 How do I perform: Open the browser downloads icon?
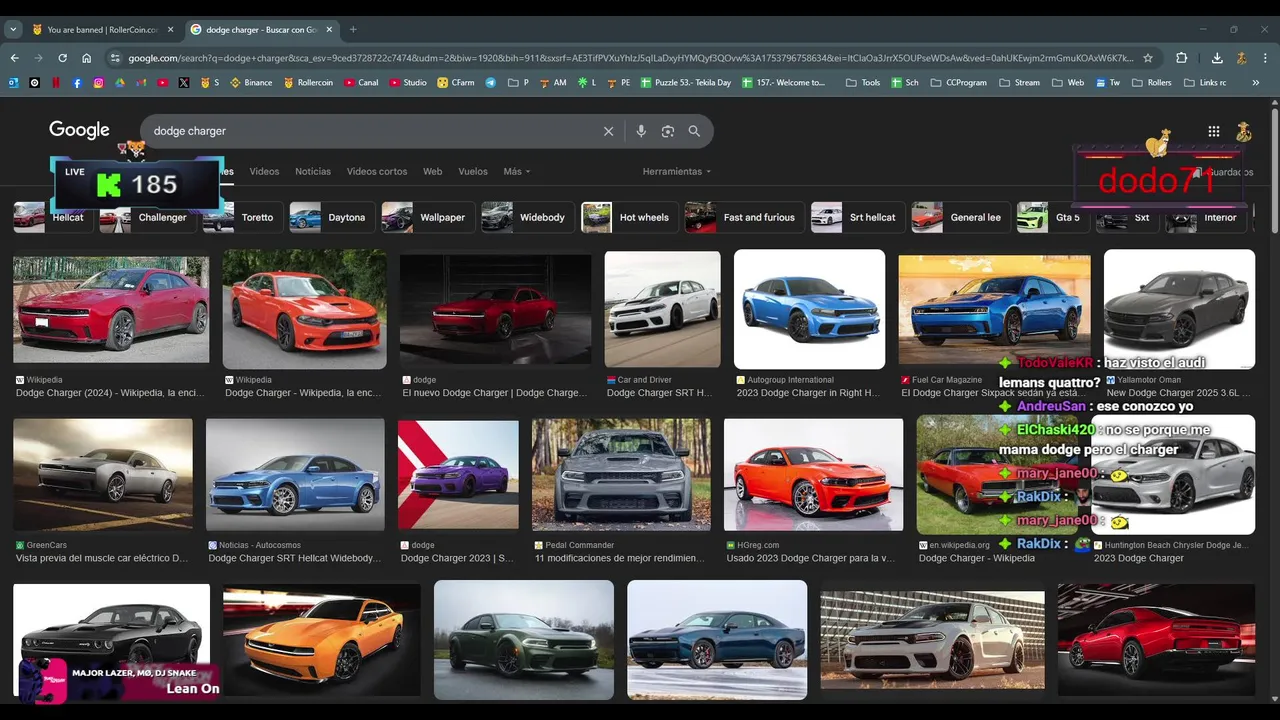click(x=1217, y=58)
